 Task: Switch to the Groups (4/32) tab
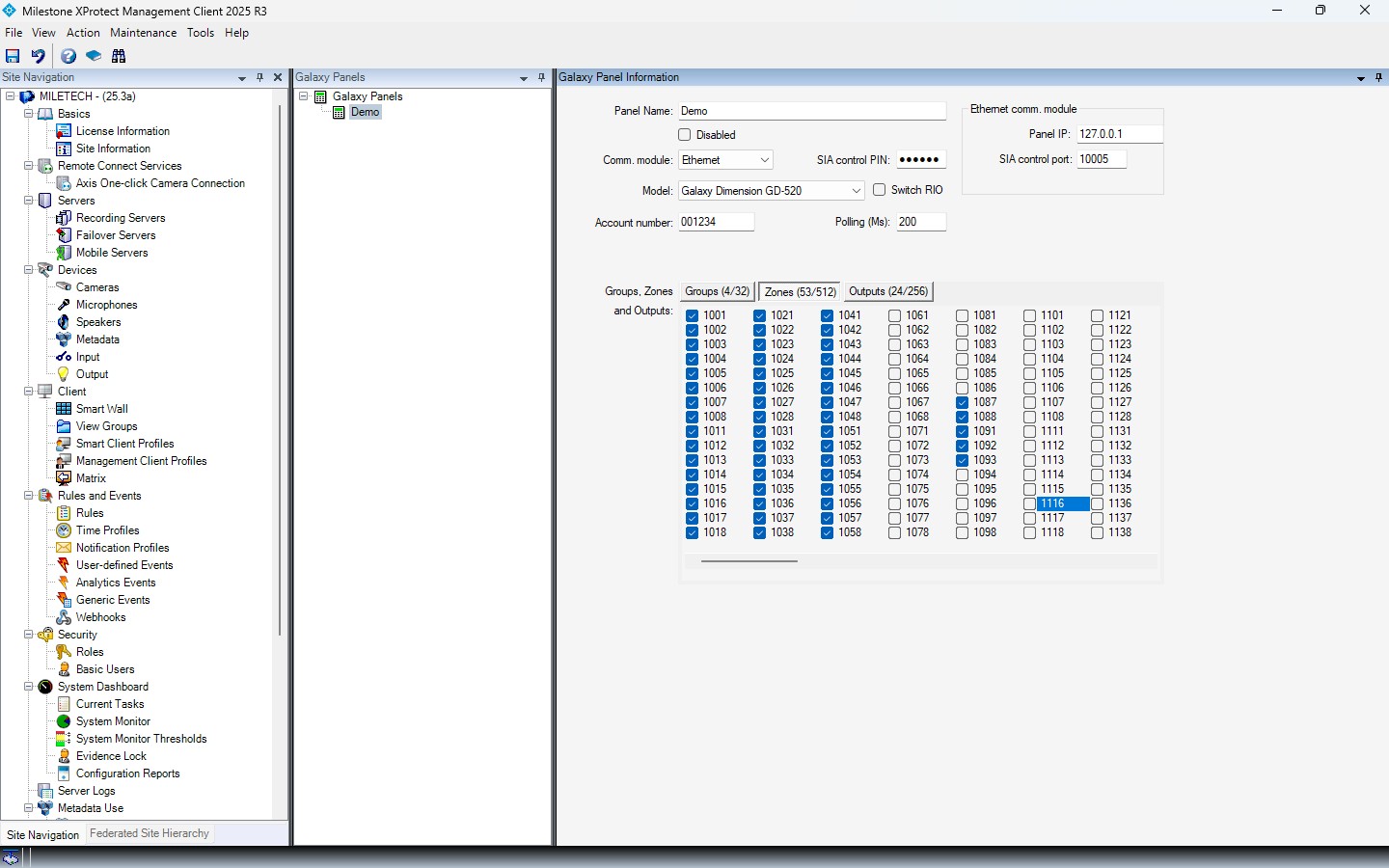point(717,291)
